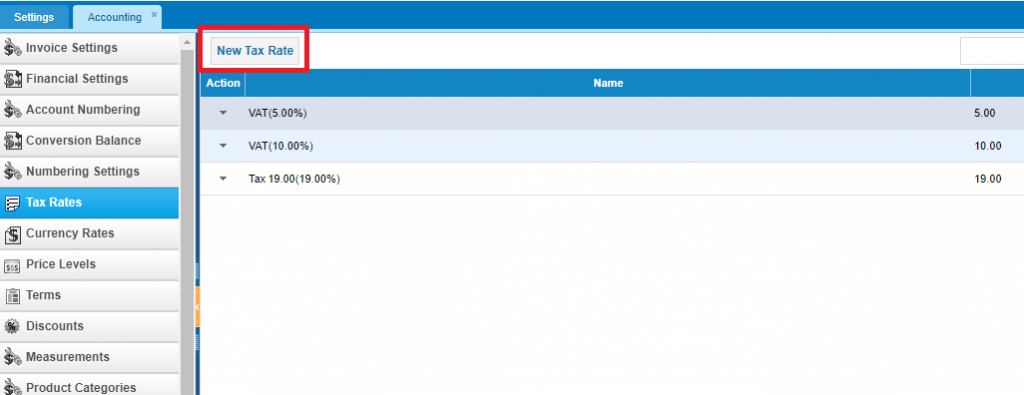The height and width of the screenshot is (395, 1024).
Task: Expand the action dropdown for VAT(5.00%)
Action: pos(223,113)
